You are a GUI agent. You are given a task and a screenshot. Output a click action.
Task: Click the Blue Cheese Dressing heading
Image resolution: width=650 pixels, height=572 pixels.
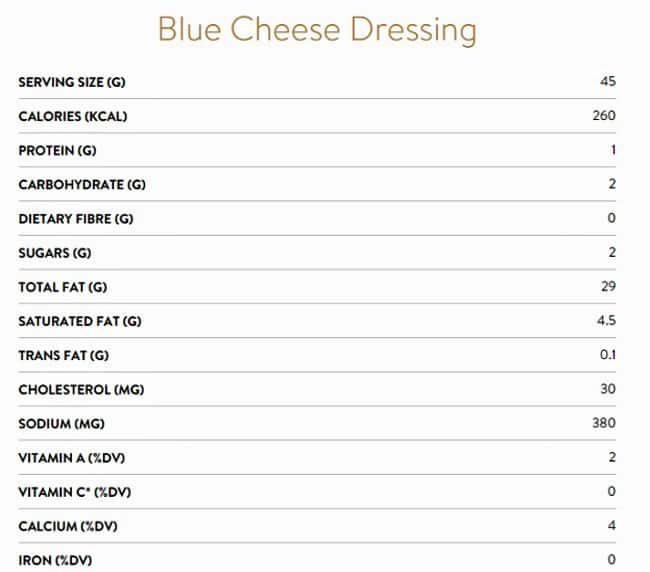pyautogui.click(x=317, y=30)
